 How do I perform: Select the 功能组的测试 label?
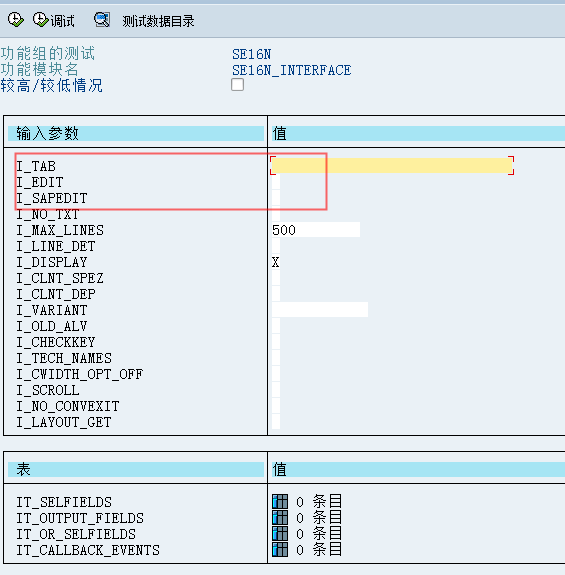[x=48, y=54]
